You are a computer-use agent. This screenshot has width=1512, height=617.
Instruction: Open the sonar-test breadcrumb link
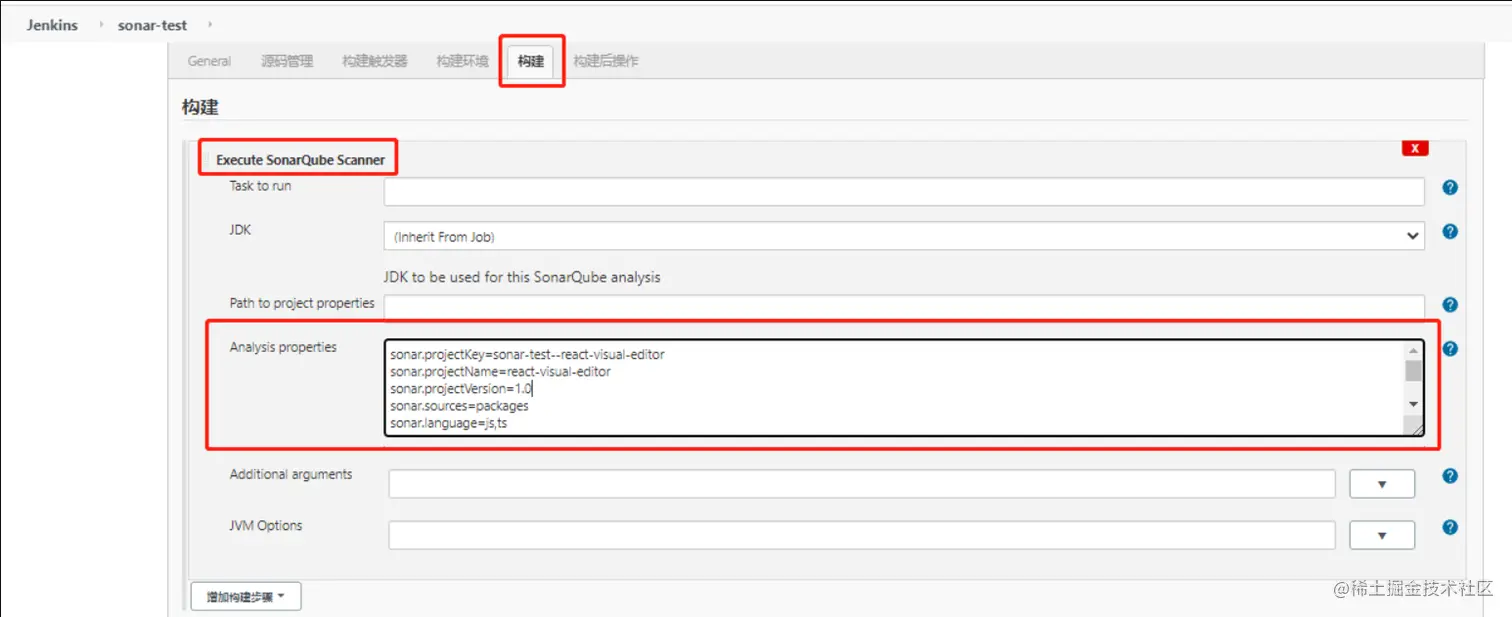(x=152, y=25)
